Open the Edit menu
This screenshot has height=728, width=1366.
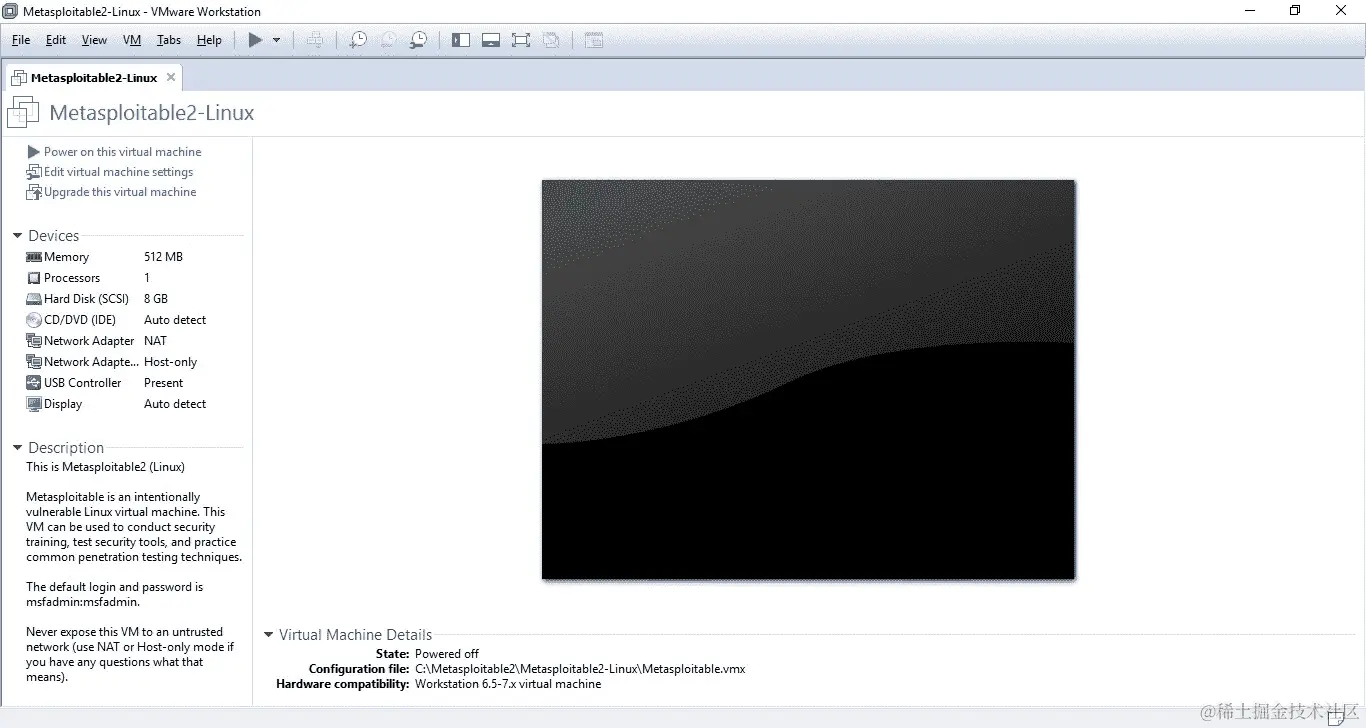[56, 40]
